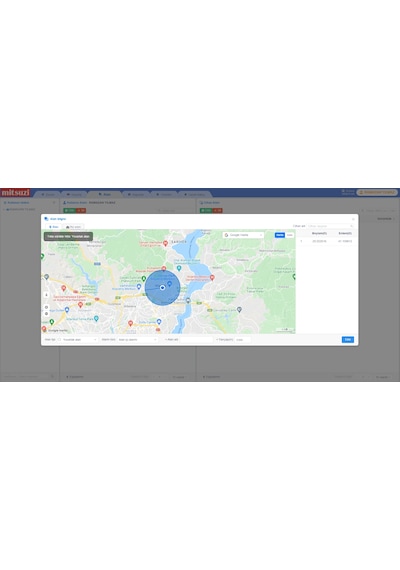
Task: Click the blue save button in dialog
Action: 348,340
